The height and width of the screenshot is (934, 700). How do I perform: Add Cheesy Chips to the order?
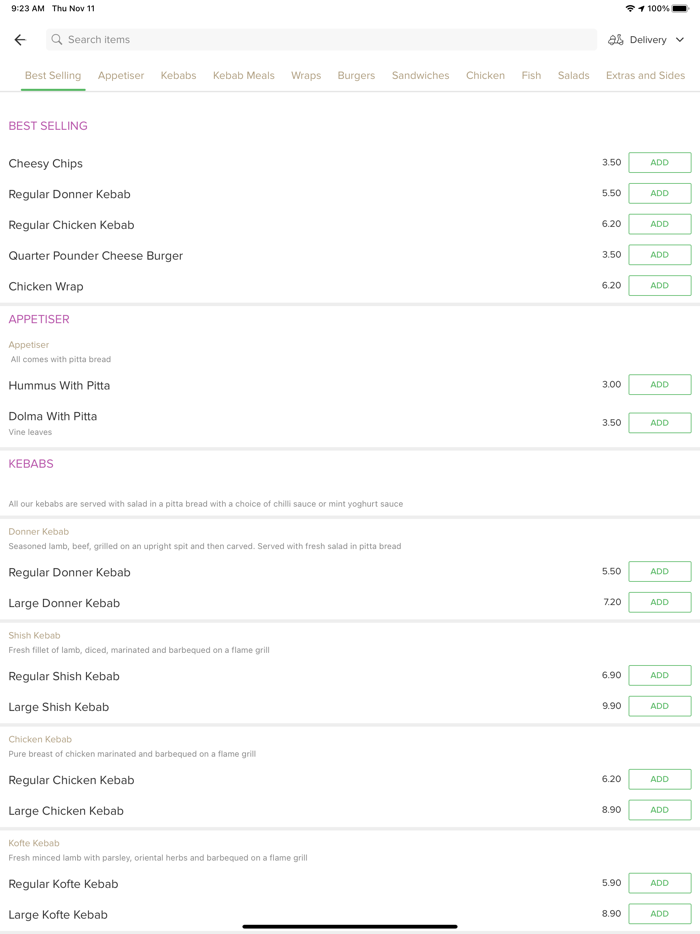pyautogui.click(x=659, y=163)
